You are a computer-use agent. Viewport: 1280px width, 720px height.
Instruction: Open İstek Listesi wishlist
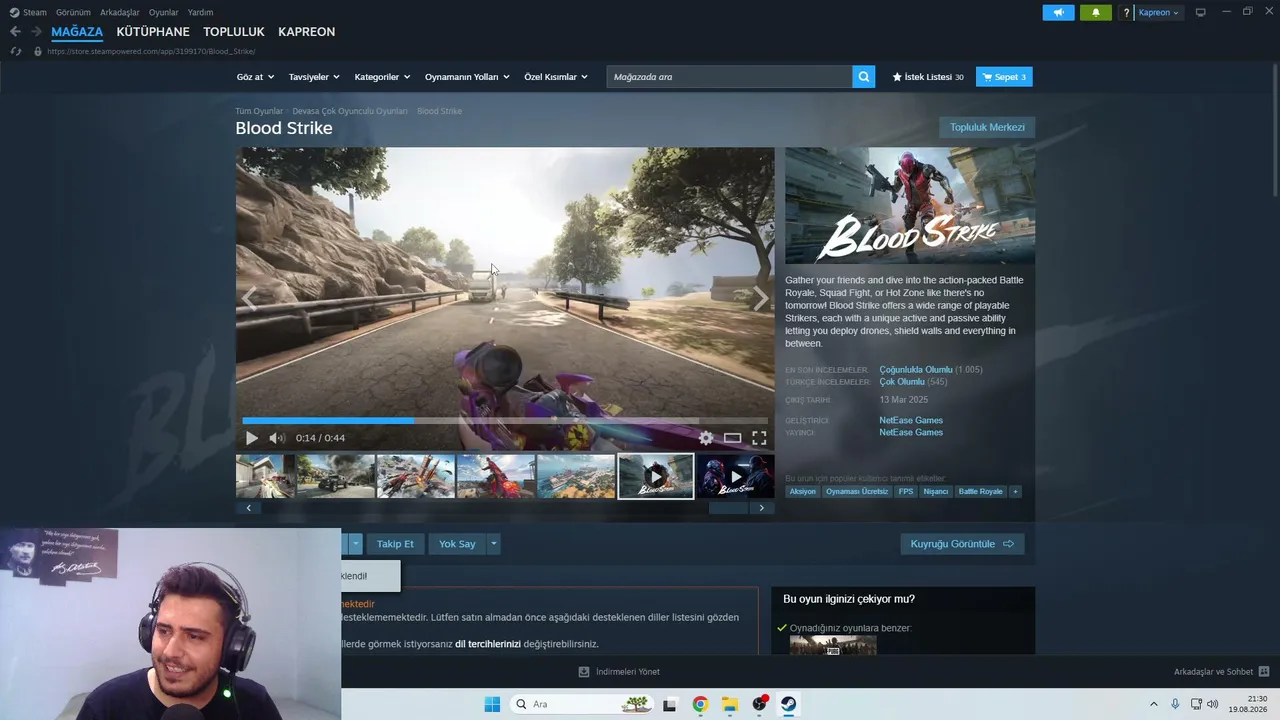coord(928,77)
